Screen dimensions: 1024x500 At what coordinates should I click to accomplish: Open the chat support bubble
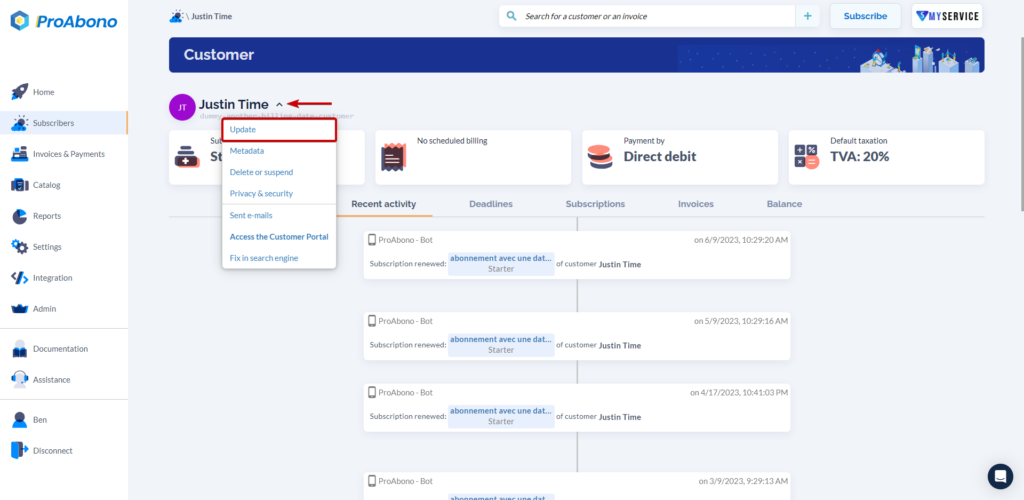[x=1000, y=476]
